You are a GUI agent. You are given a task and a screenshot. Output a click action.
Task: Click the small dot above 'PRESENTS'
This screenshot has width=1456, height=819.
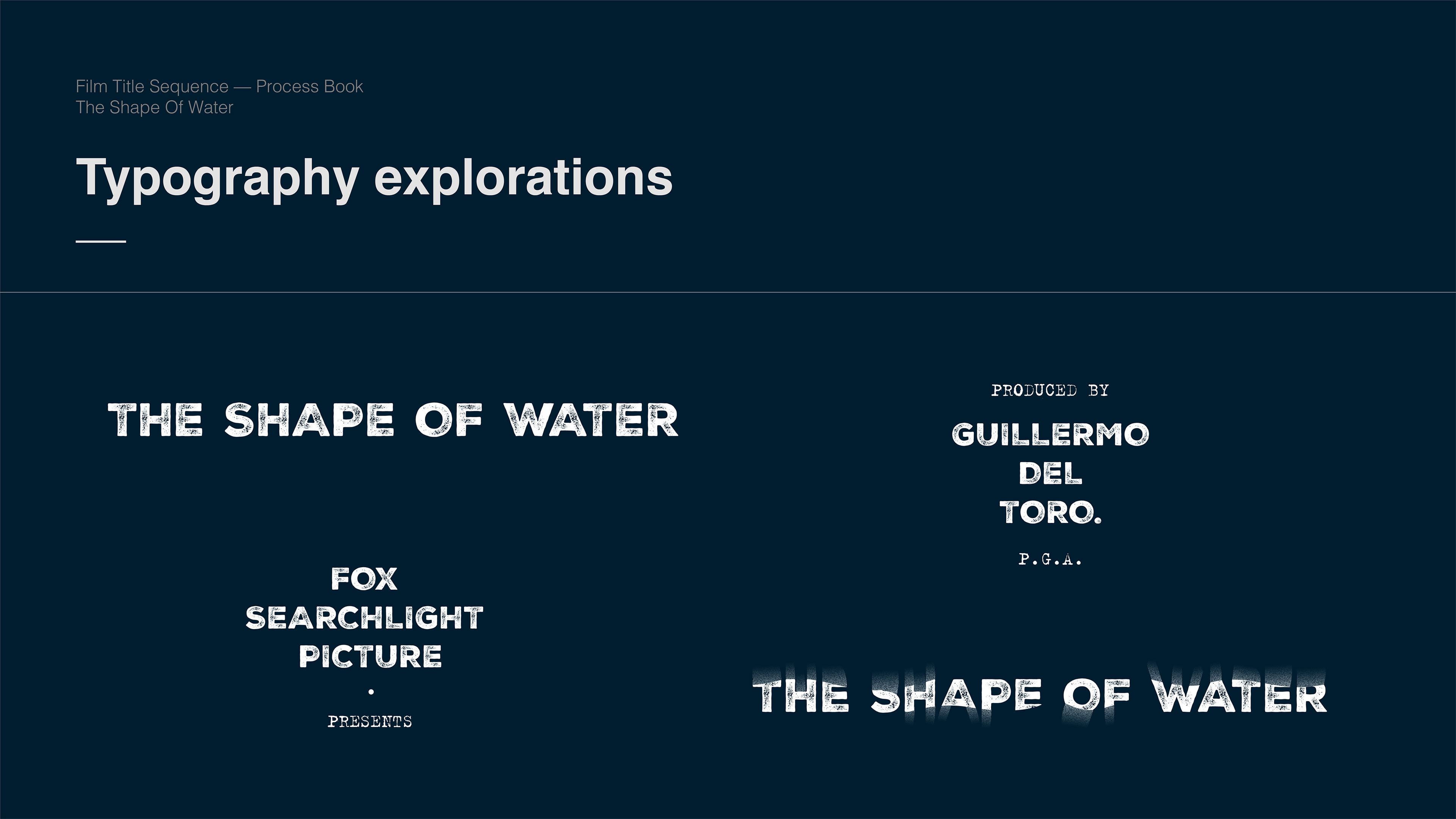point(371,691)
